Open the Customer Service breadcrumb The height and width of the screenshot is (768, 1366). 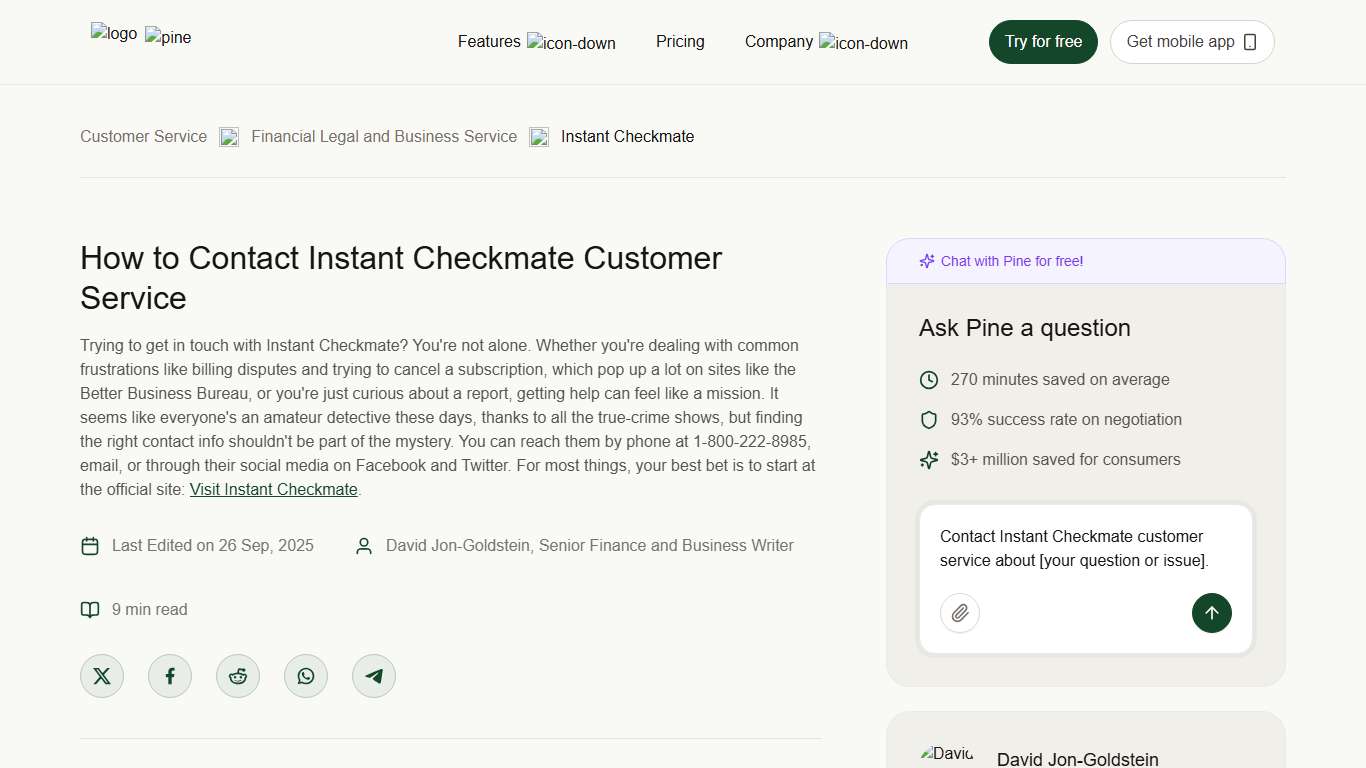(143, 136)
